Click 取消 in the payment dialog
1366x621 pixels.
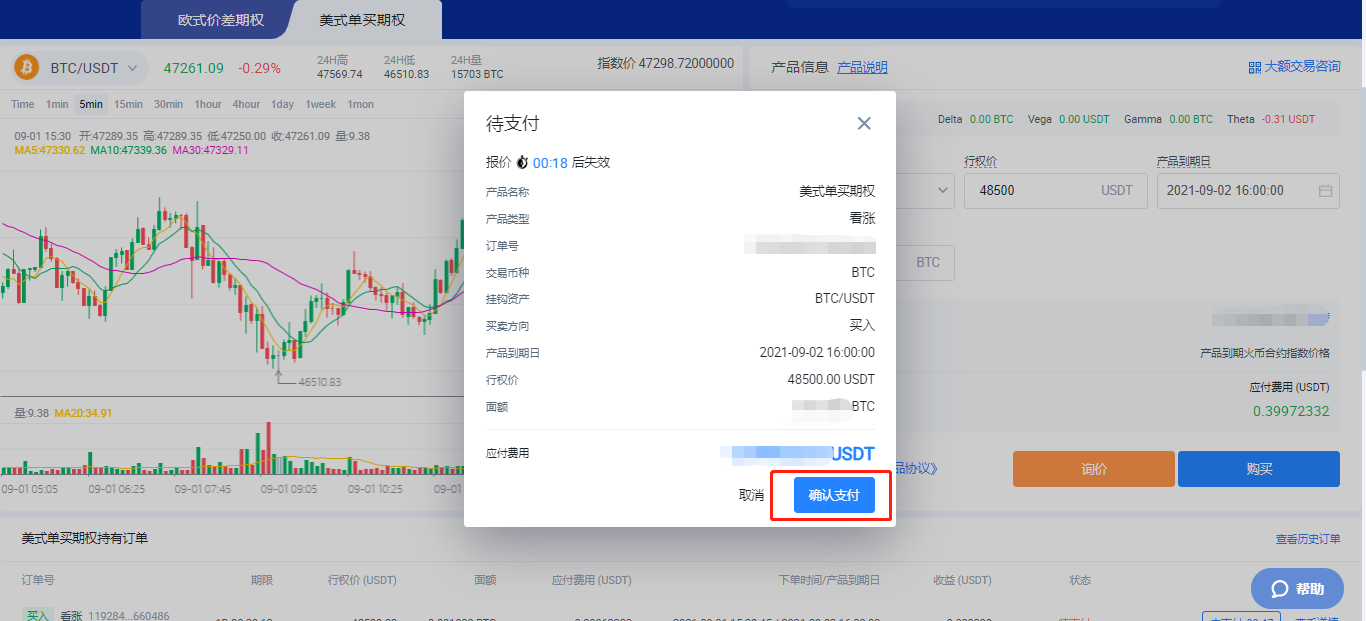click(x=751, y=495)
